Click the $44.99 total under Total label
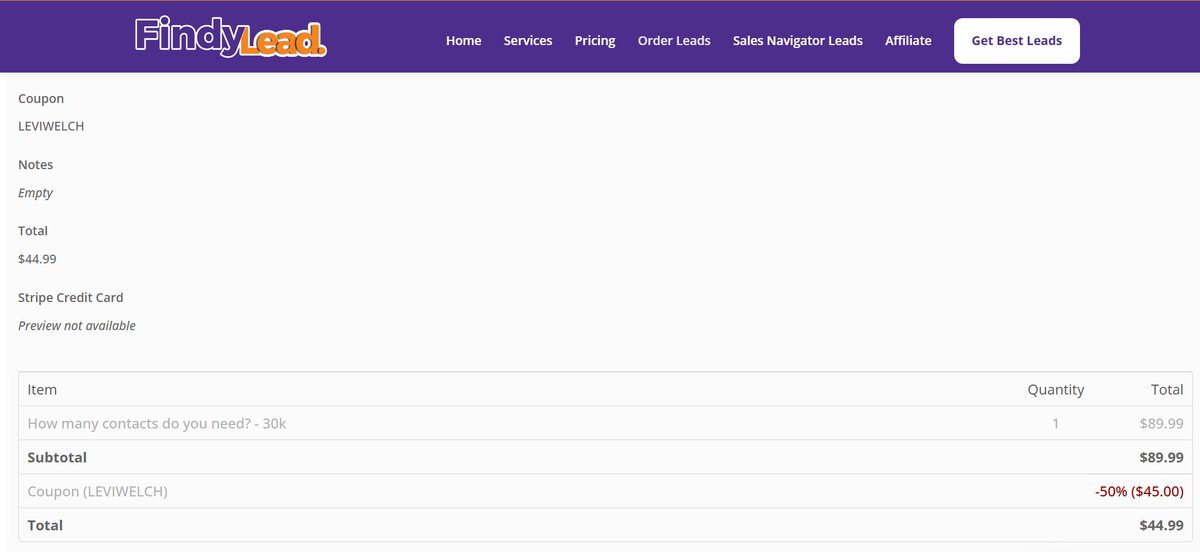Screen dimensions: 1200x552 click(x=37, y=259)
